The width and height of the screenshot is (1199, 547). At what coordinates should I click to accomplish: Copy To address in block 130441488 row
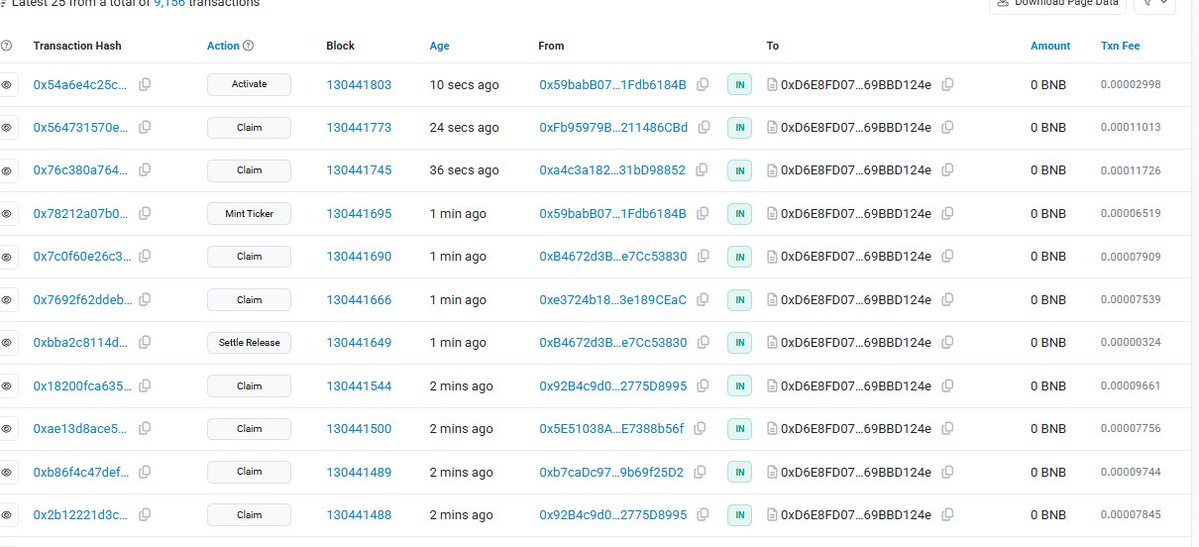pos(947,514)
